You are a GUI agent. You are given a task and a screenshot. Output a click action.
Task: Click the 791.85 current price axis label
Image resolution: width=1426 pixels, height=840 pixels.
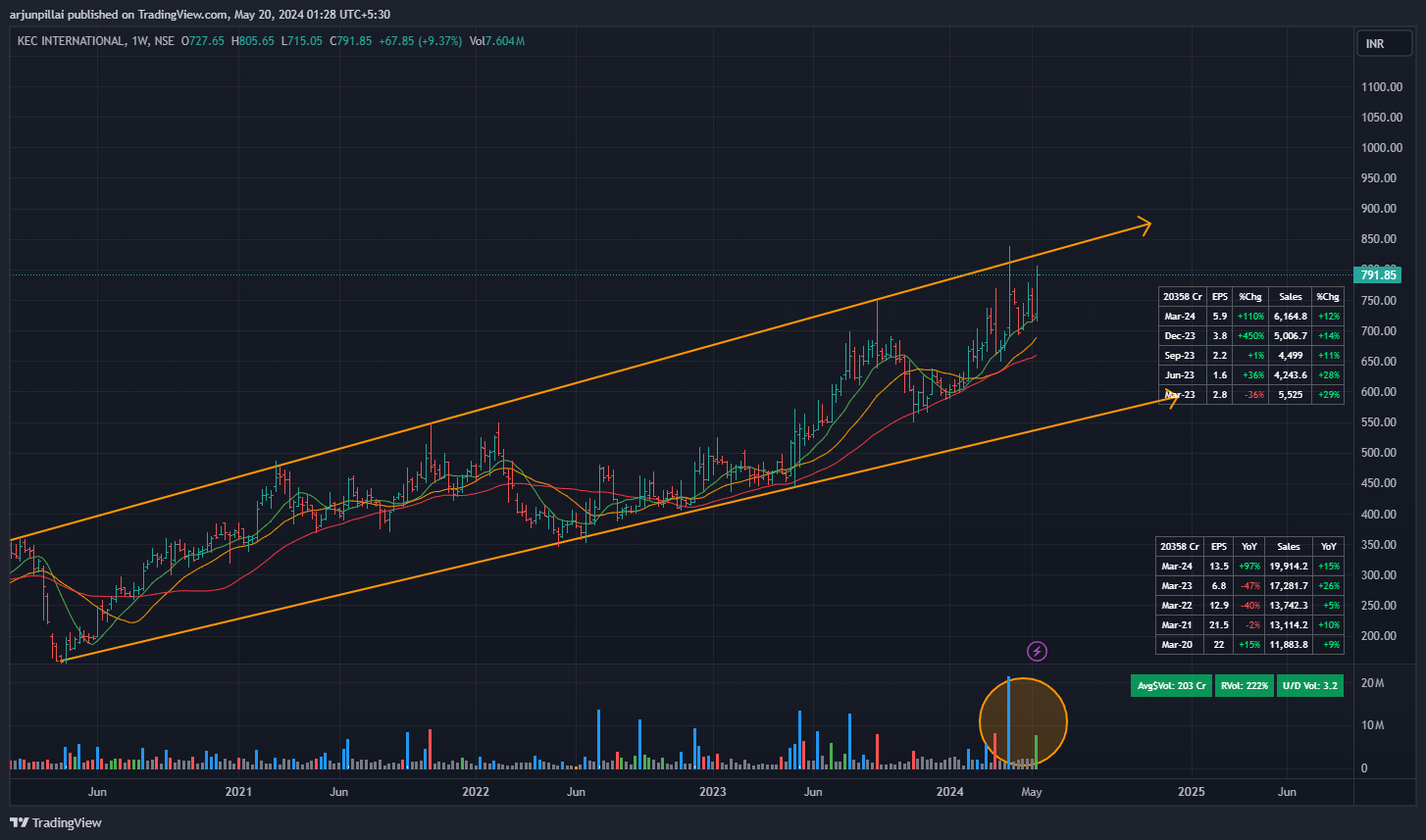click(x=1378, y=275)
